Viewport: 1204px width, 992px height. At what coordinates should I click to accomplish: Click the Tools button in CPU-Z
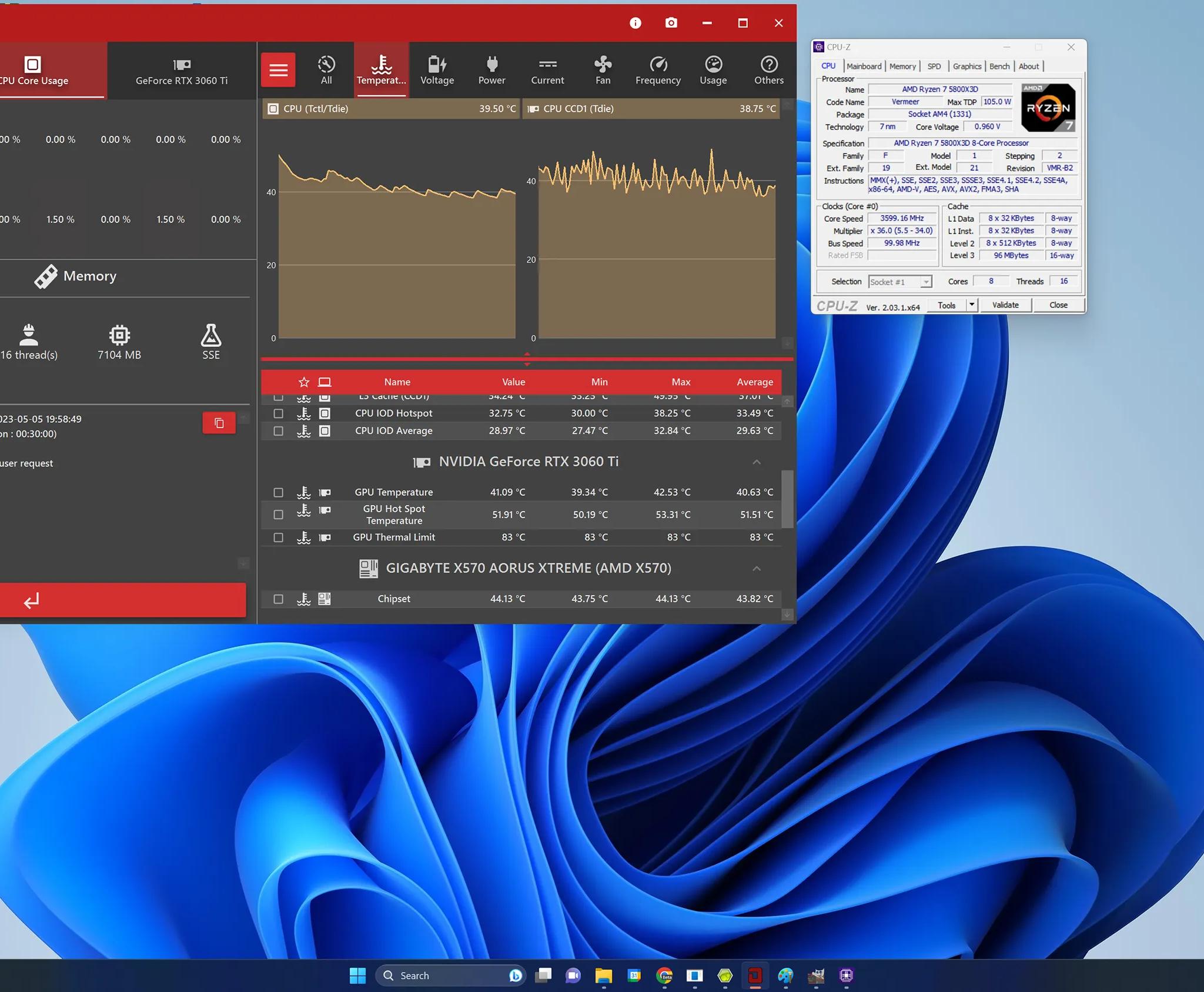(947, 305)
